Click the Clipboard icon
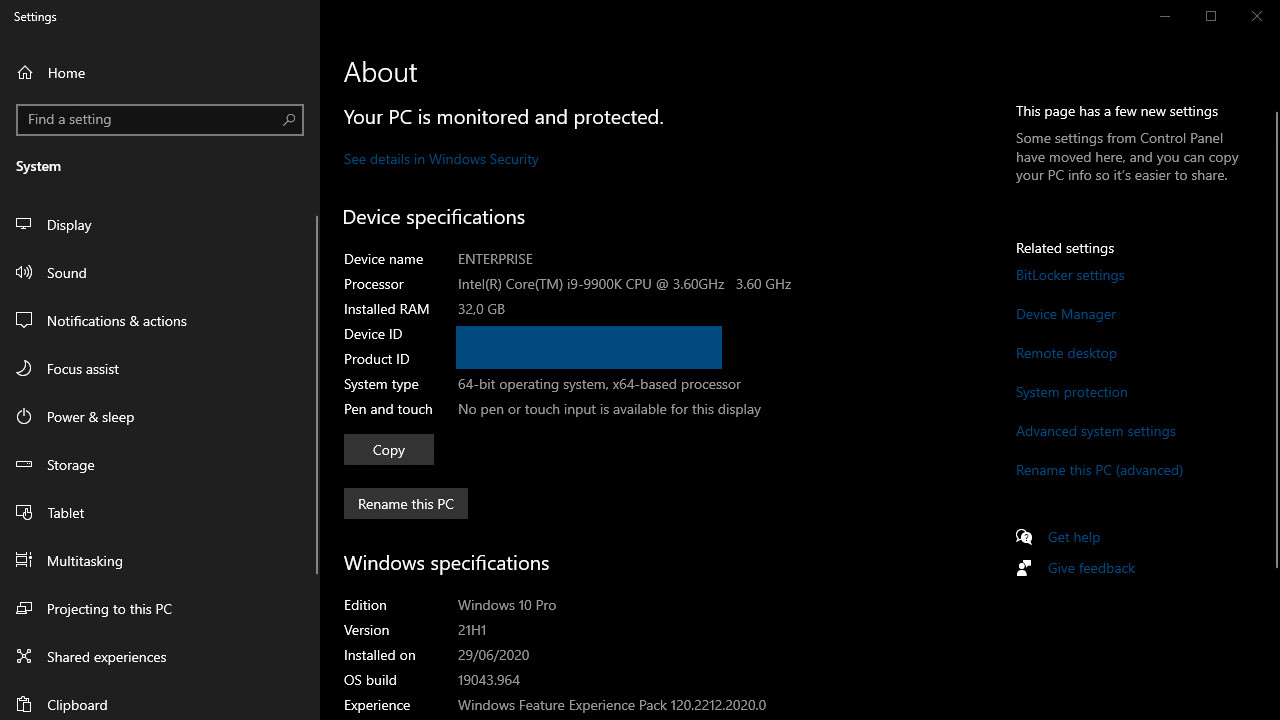1280x720 pixels. click(24, 705)
